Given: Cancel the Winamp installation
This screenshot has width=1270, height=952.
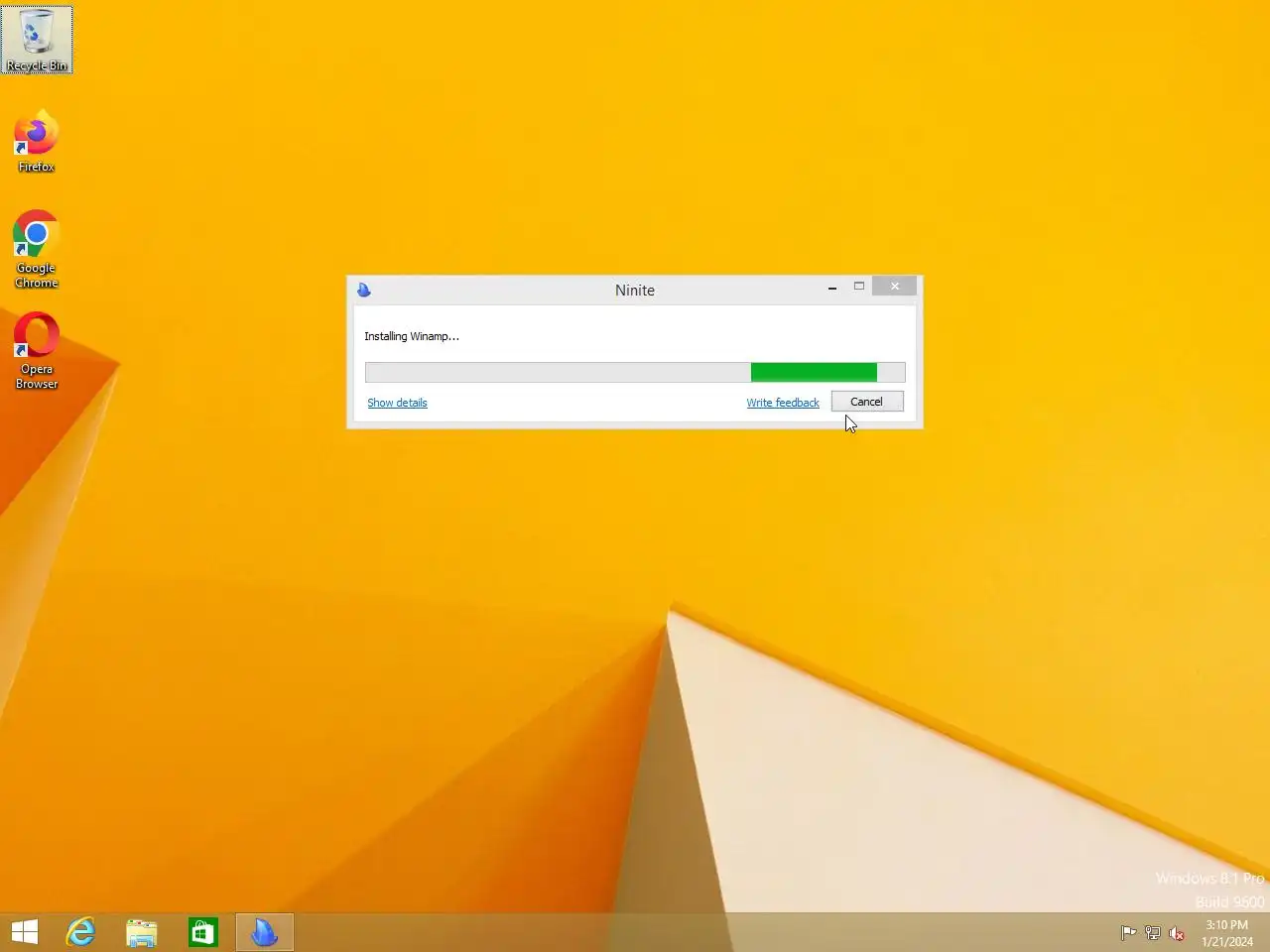Looking at the screenshot, I should [867, 402].
